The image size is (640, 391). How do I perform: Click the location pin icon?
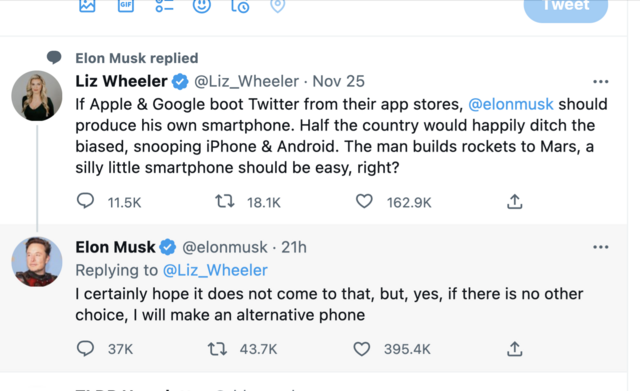coord(278,5)
